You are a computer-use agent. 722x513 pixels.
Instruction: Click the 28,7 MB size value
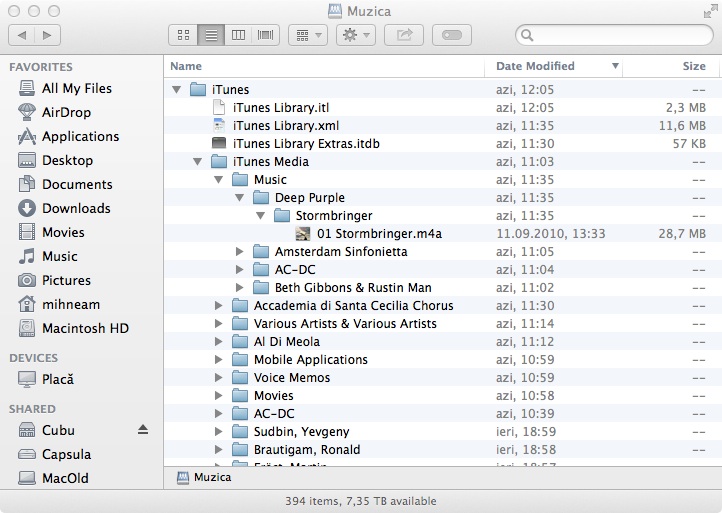pos(682,233)
